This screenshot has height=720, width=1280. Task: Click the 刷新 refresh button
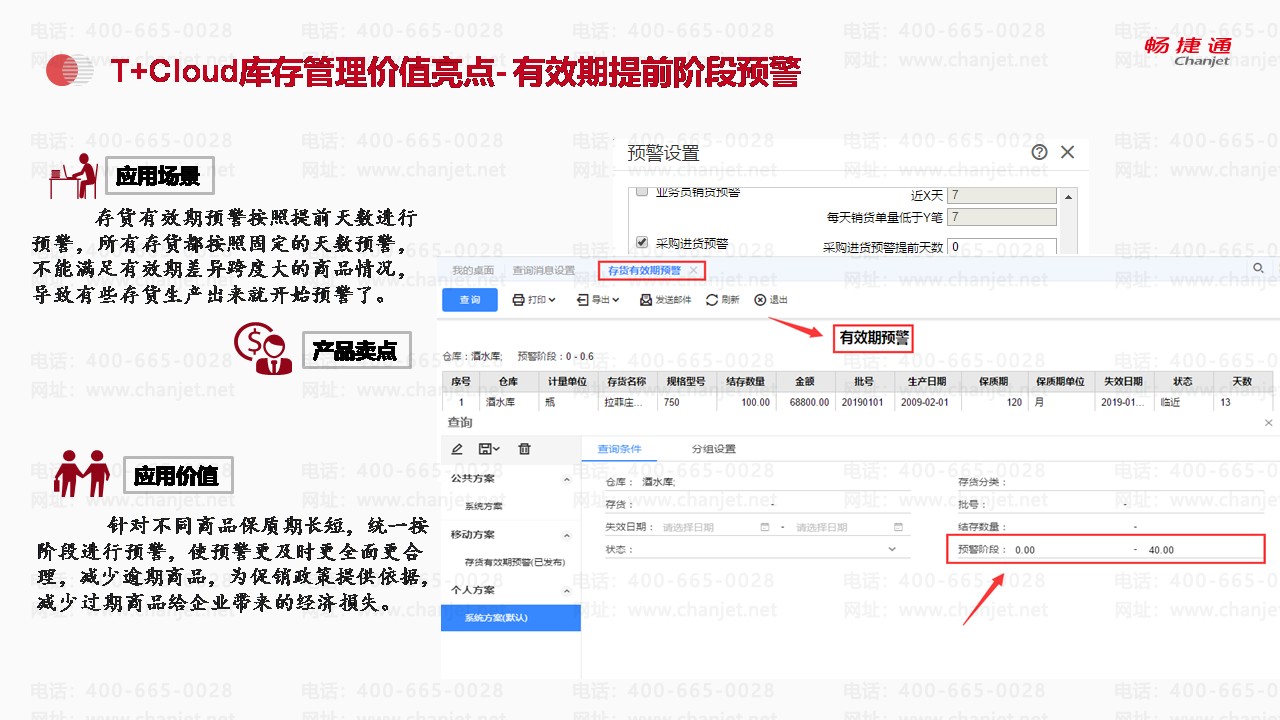[723, 299]
